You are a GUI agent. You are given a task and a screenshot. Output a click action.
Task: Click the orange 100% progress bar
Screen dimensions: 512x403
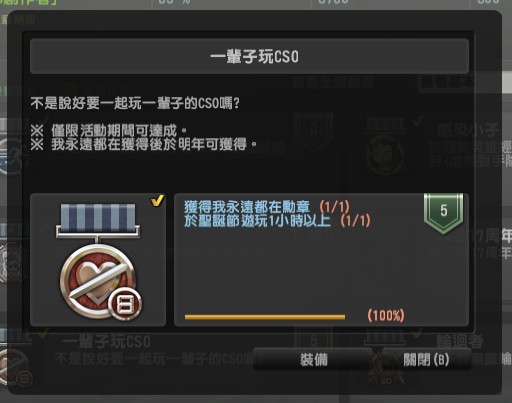pos(265,317)
